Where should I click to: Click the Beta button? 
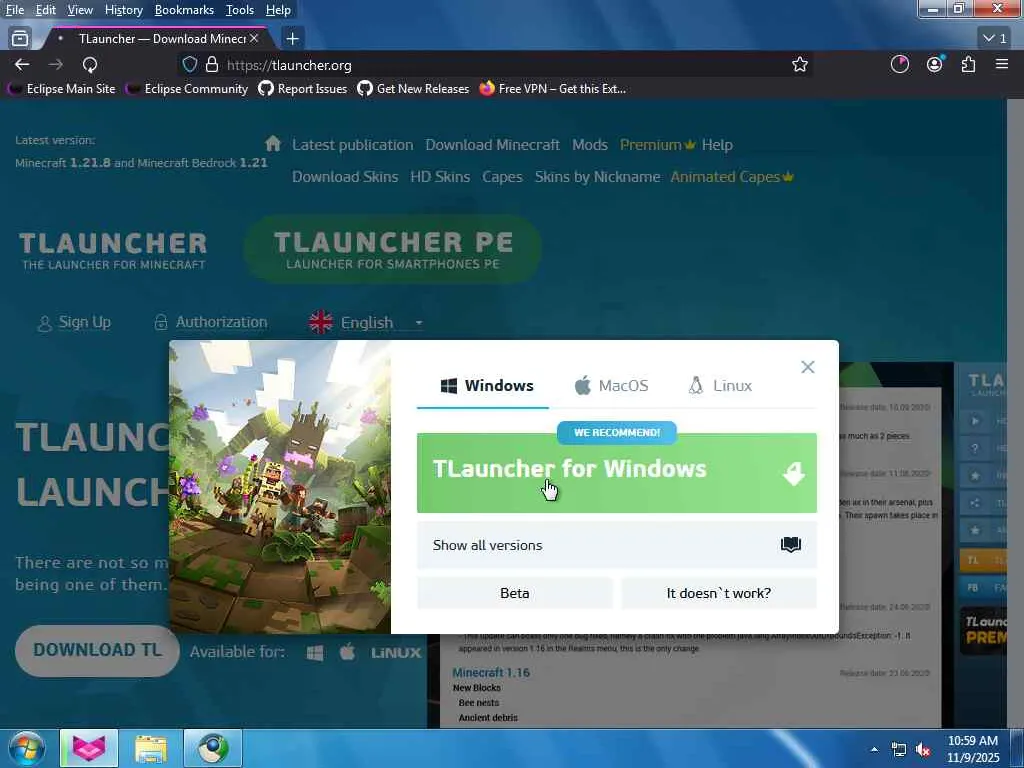515,593
